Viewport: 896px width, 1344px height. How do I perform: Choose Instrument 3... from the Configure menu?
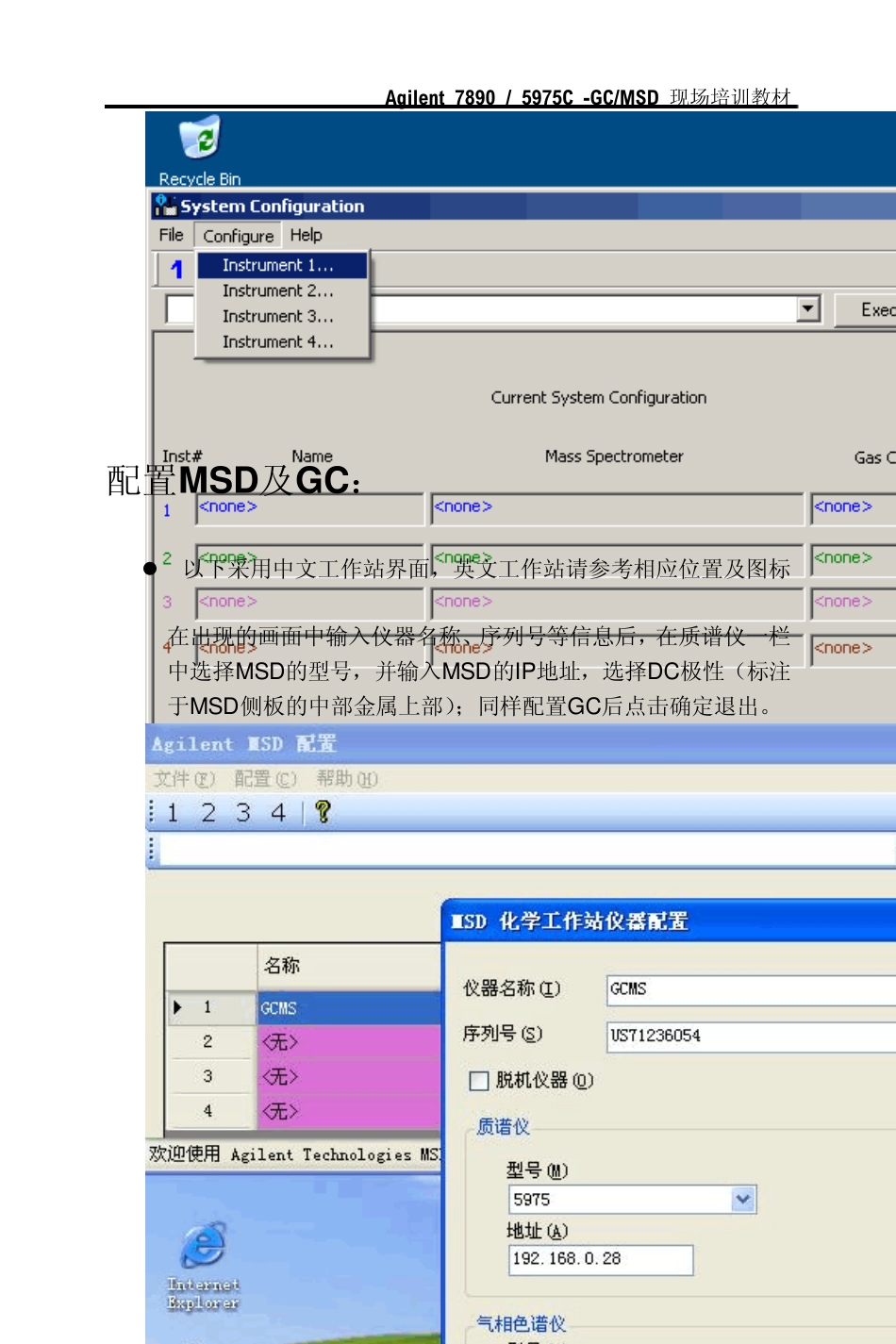click(282, 316)
